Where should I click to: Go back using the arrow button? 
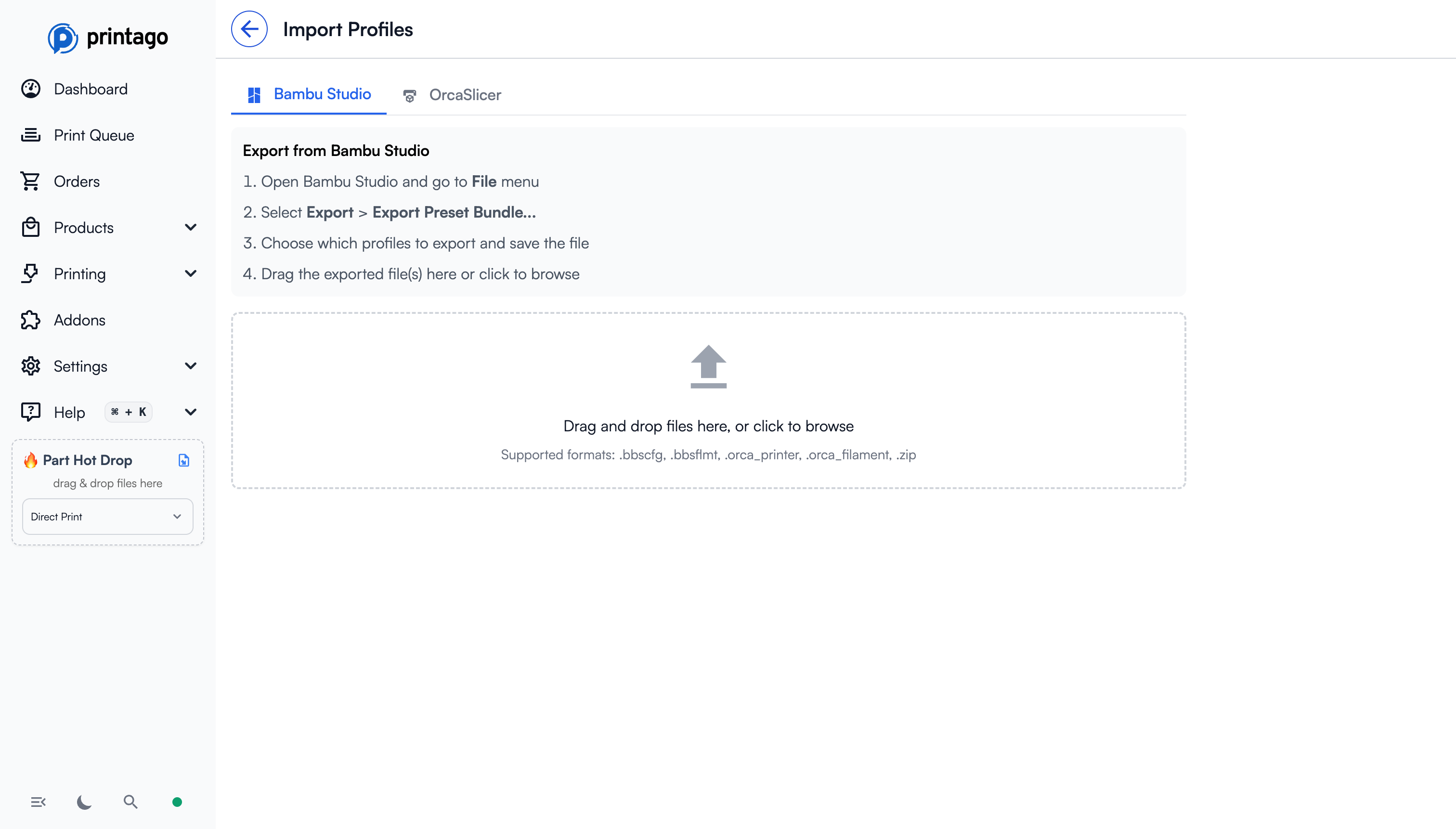click(249, 28)
